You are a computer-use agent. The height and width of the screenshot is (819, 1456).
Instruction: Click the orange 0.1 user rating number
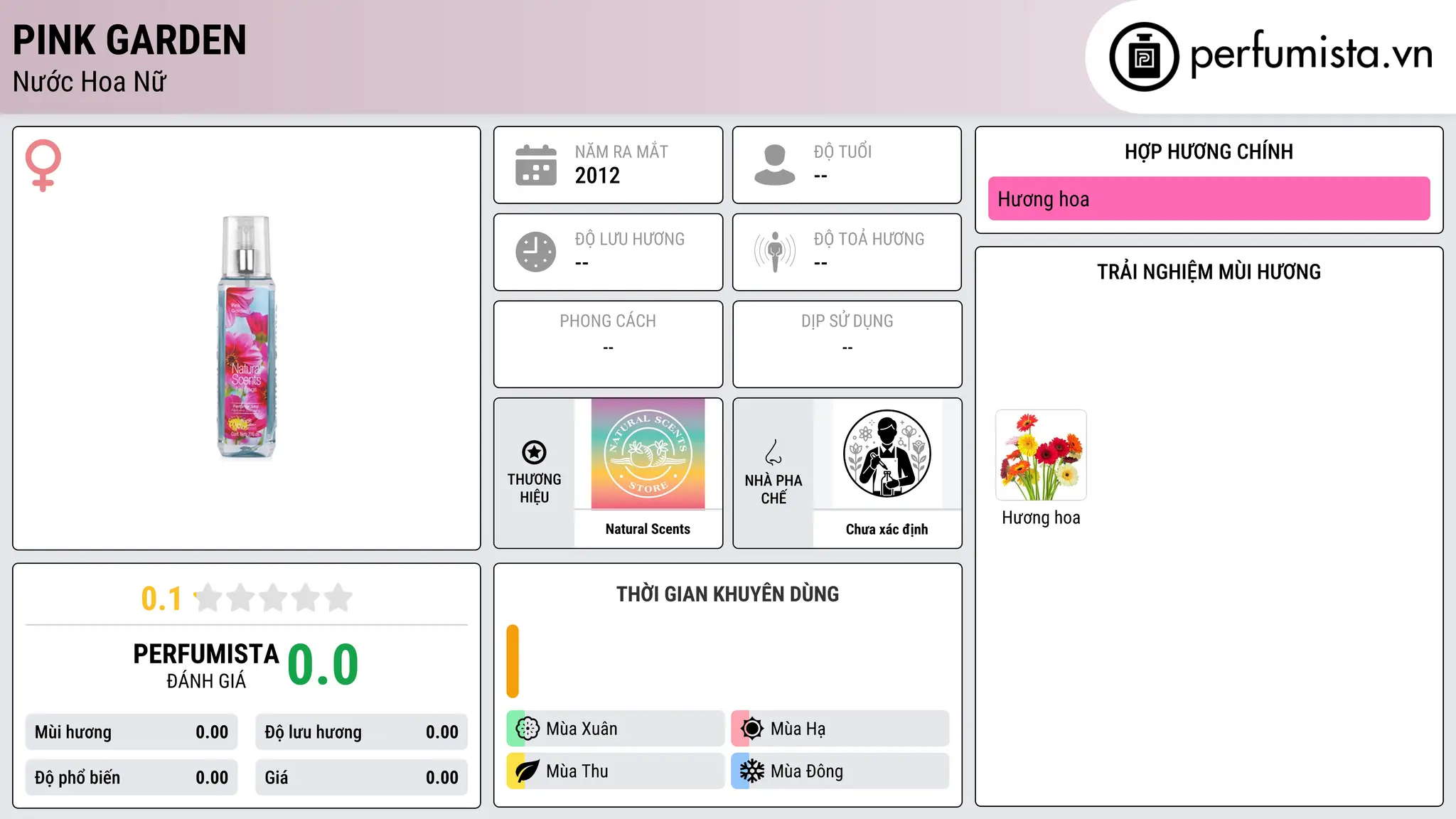pos(161,599)
